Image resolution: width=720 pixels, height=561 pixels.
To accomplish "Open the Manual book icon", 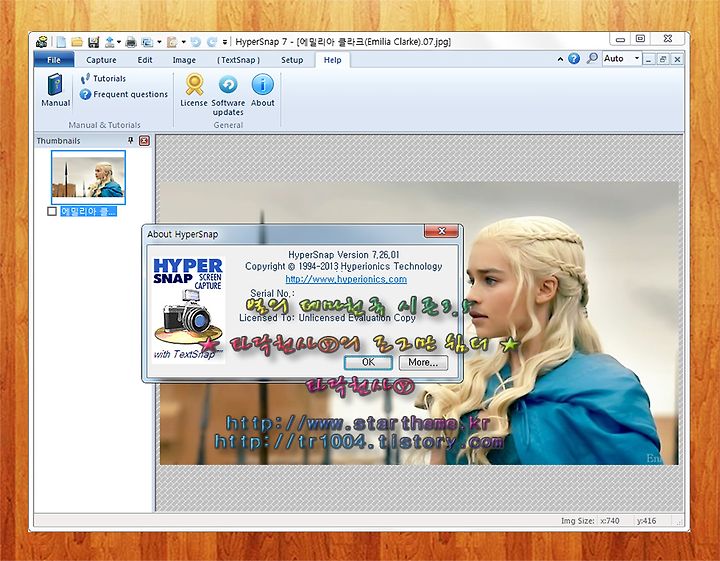I will pyautogui.click(x=56, y=90).
